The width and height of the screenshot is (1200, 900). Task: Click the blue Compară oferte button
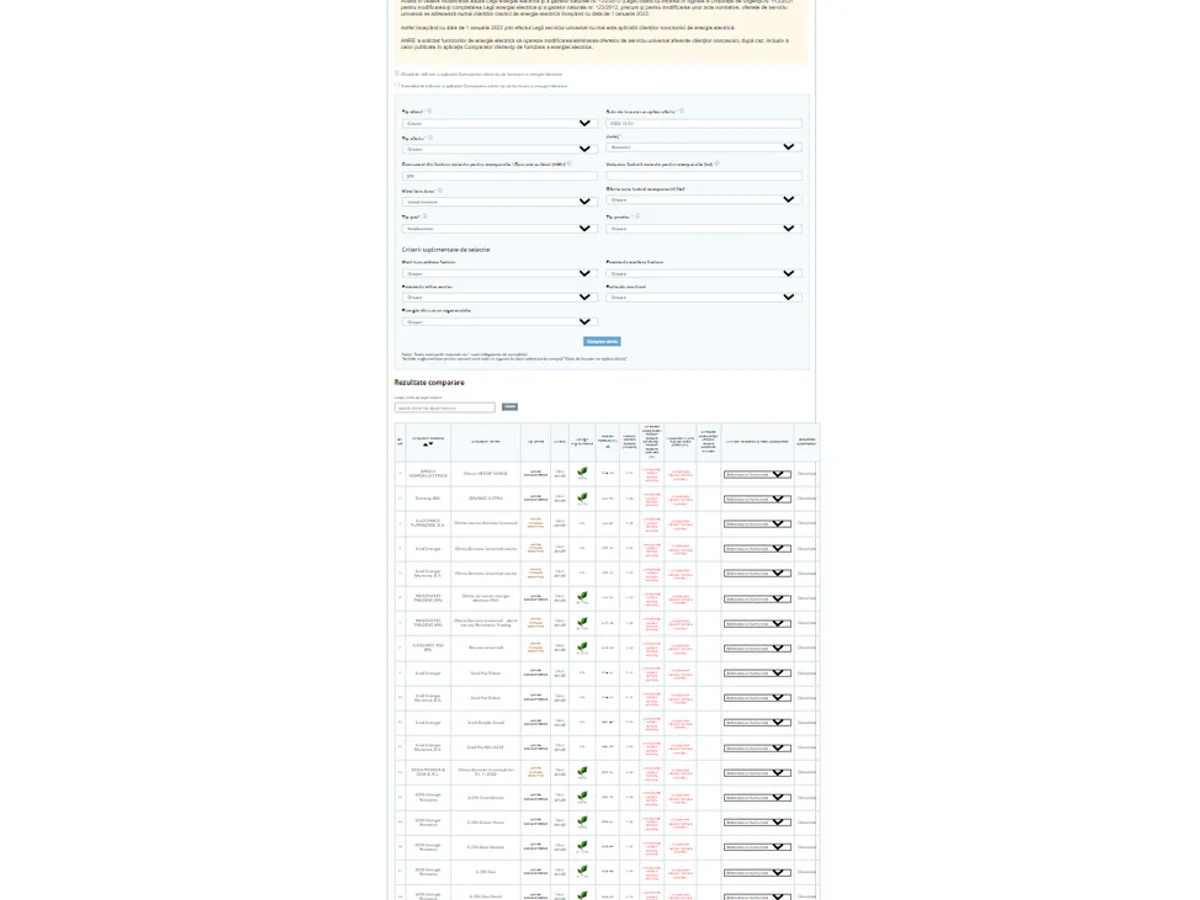tap(602, 342)
